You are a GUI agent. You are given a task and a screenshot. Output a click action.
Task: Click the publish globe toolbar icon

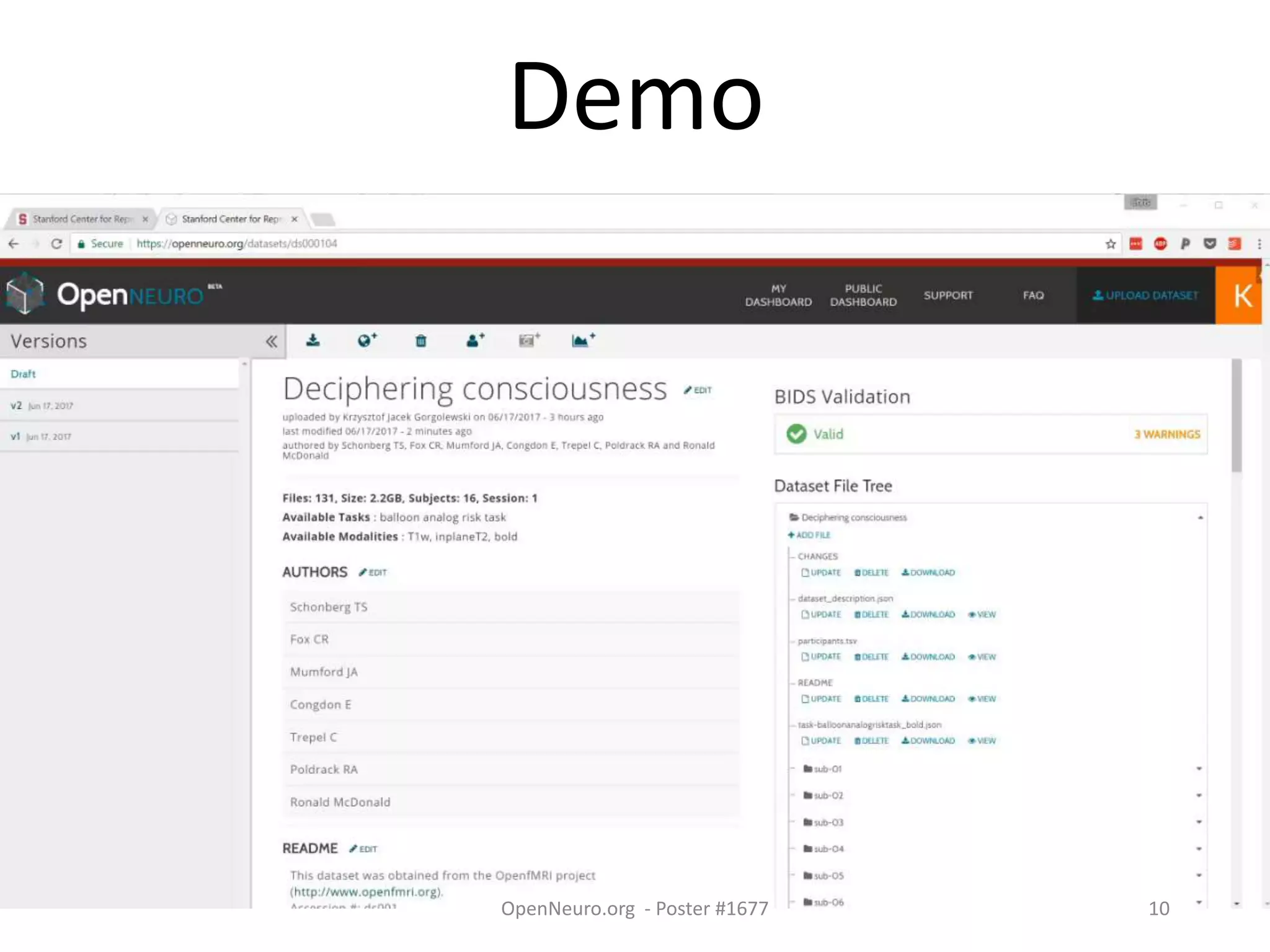(366, 340)
